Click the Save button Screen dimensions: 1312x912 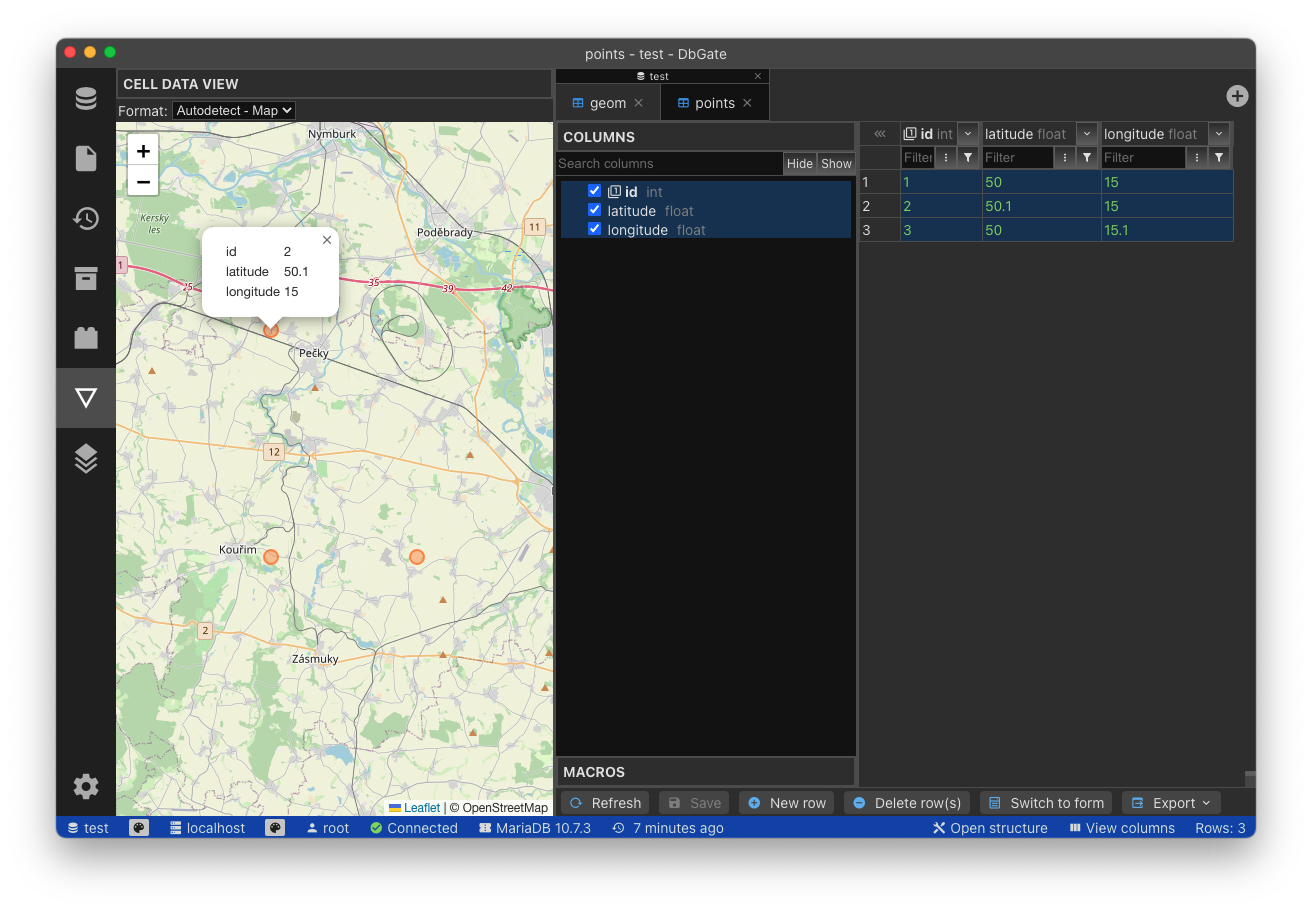pyautogui.click(x=693, y=803)
